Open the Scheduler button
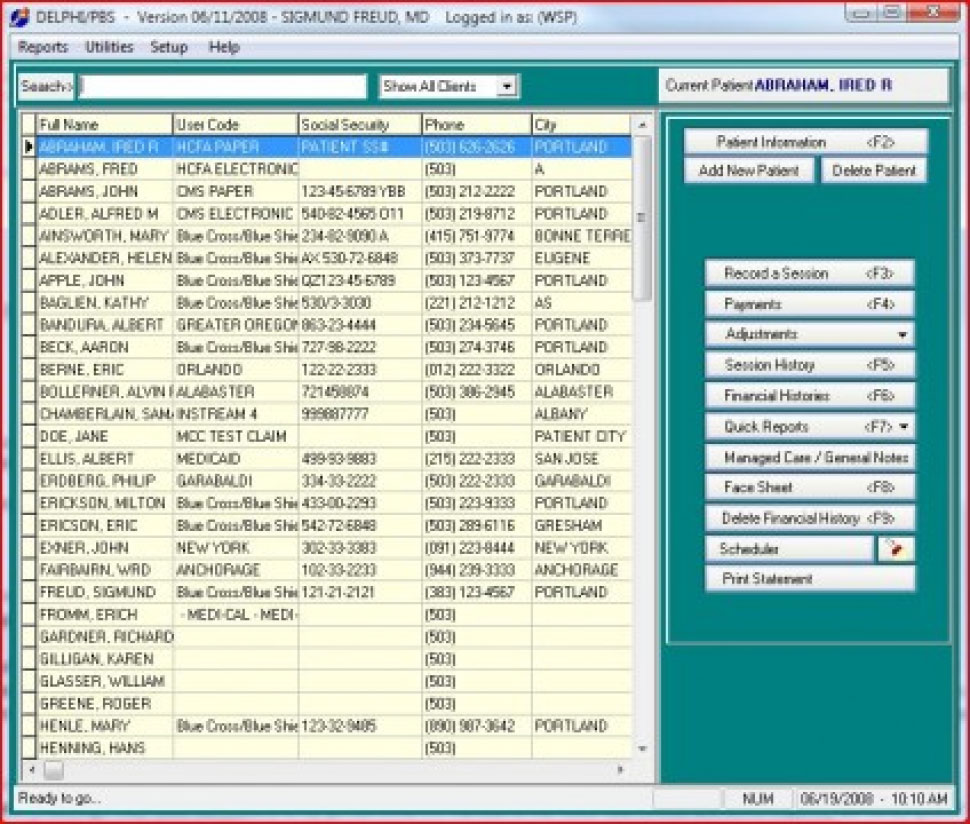 click(789, 549)
